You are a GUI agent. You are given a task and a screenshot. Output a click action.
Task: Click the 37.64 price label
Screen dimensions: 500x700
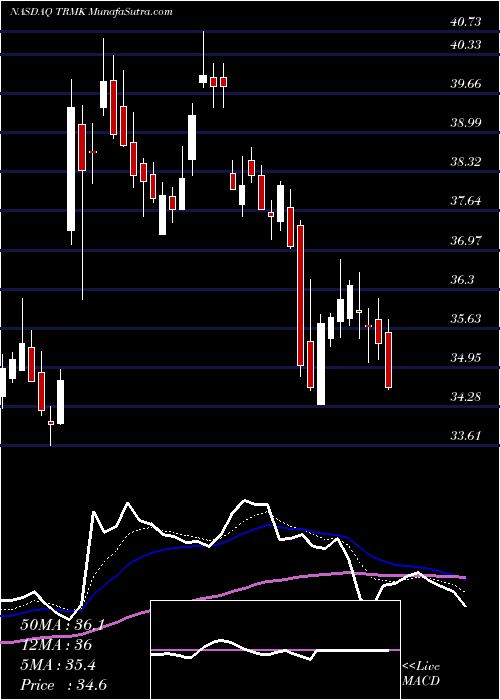coord(466,201)
